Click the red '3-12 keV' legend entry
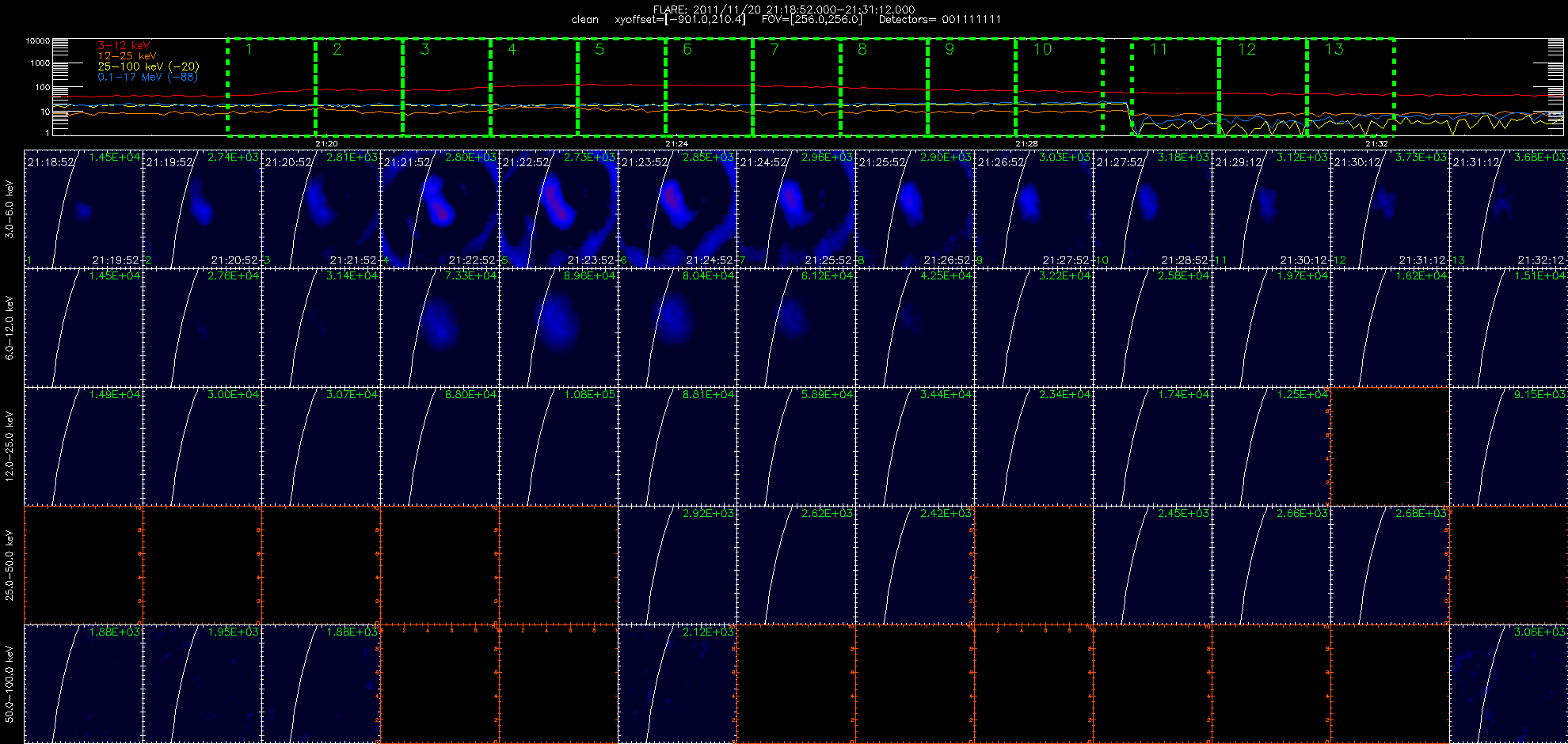The width and height of the screenshot is (1568, 744). [124, 46]
